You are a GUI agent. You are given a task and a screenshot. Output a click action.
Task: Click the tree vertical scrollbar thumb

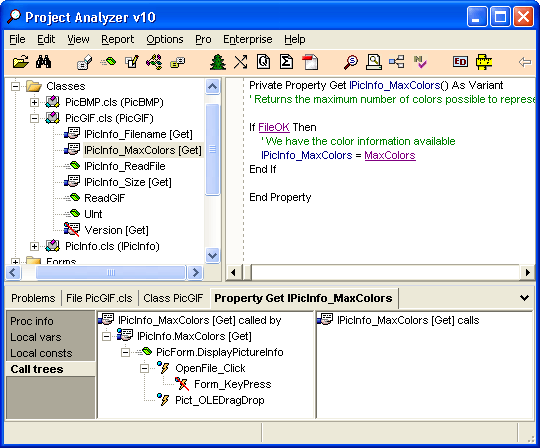tap(212, 149)
